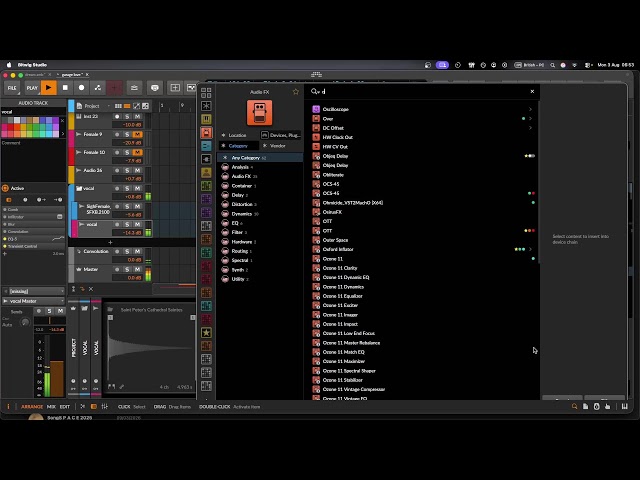Add a new track with the plus
The image size is (640, 480).
coord(110,242)
